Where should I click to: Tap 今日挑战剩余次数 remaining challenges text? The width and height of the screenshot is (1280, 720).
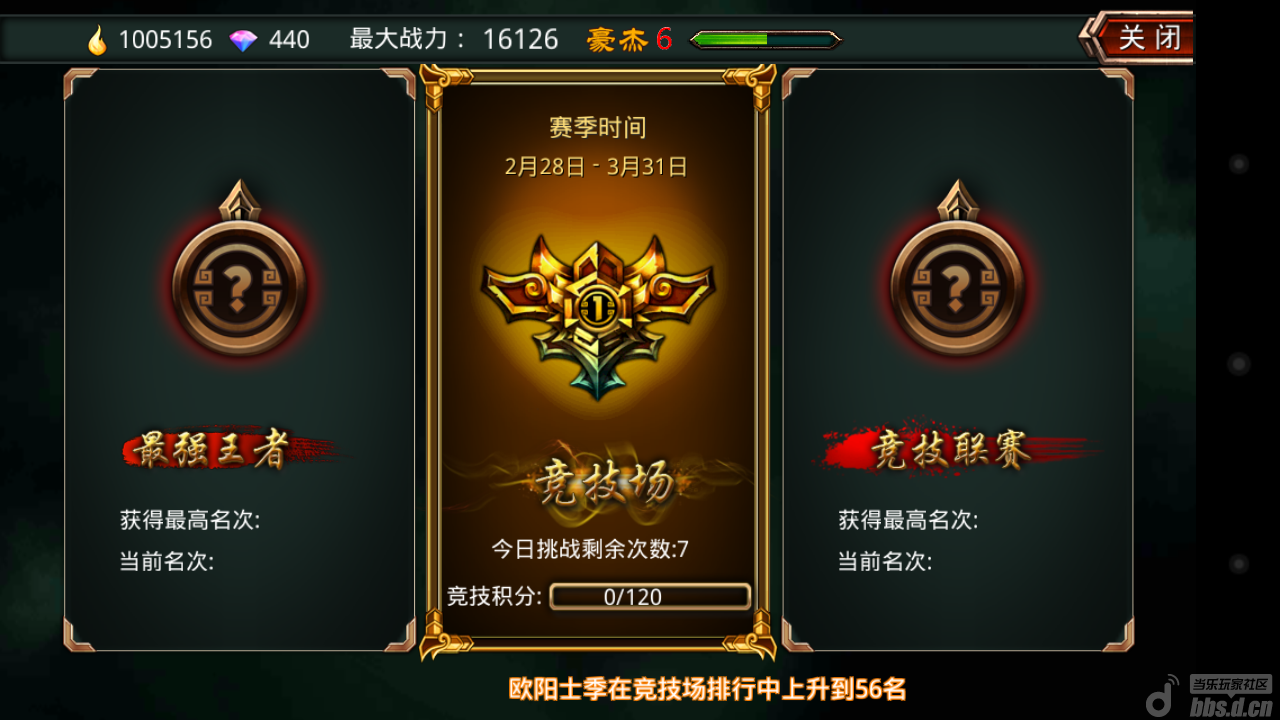point(590,549)
